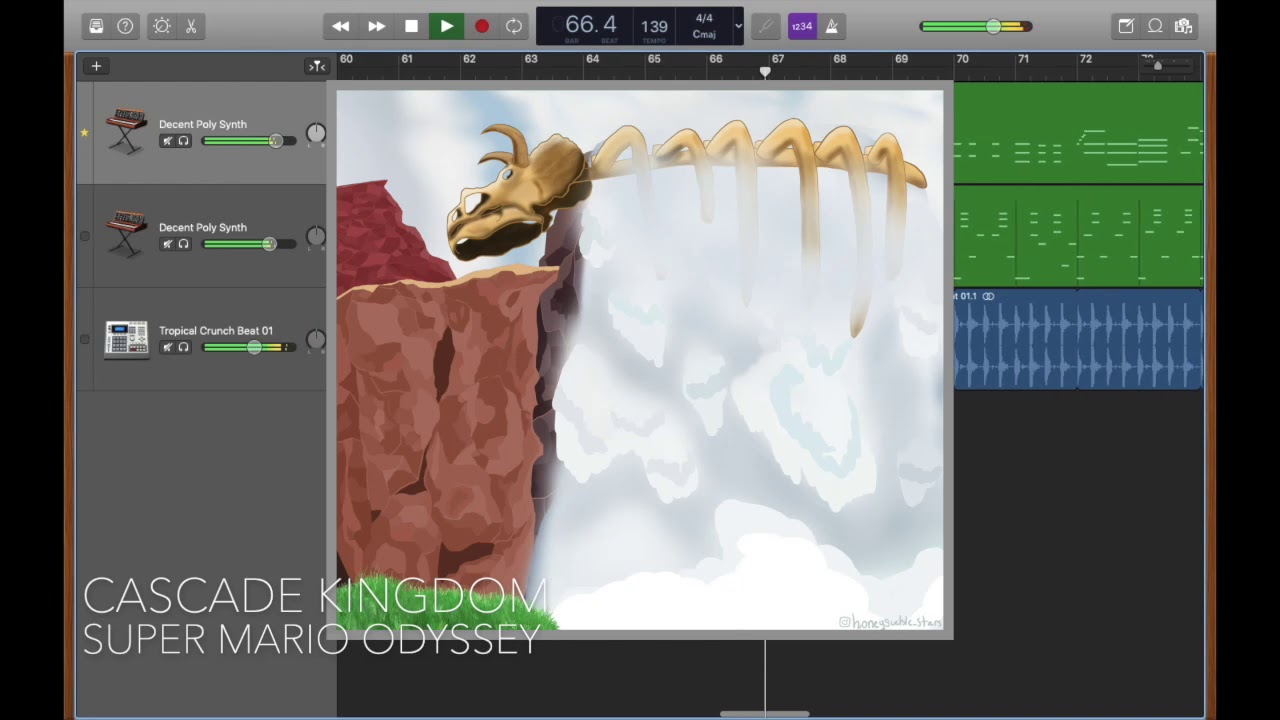Click the Cascade Kingdom artwork image
Screen dimensions: 1280x720
pos(640,360)
